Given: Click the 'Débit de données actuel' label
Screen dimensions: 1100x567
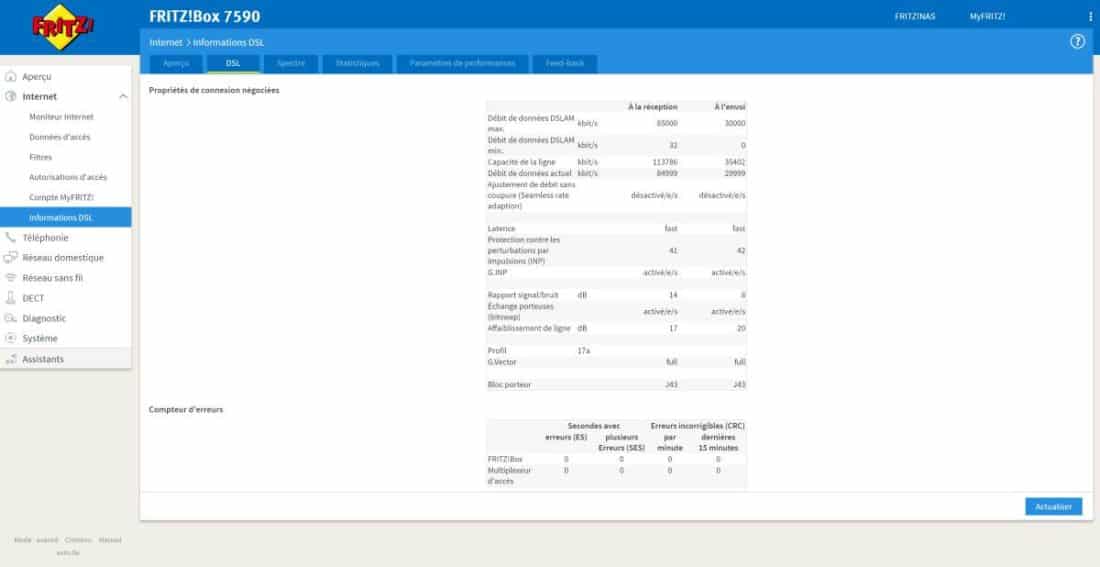Looking at the screenshot, I should tap(530, 173).
